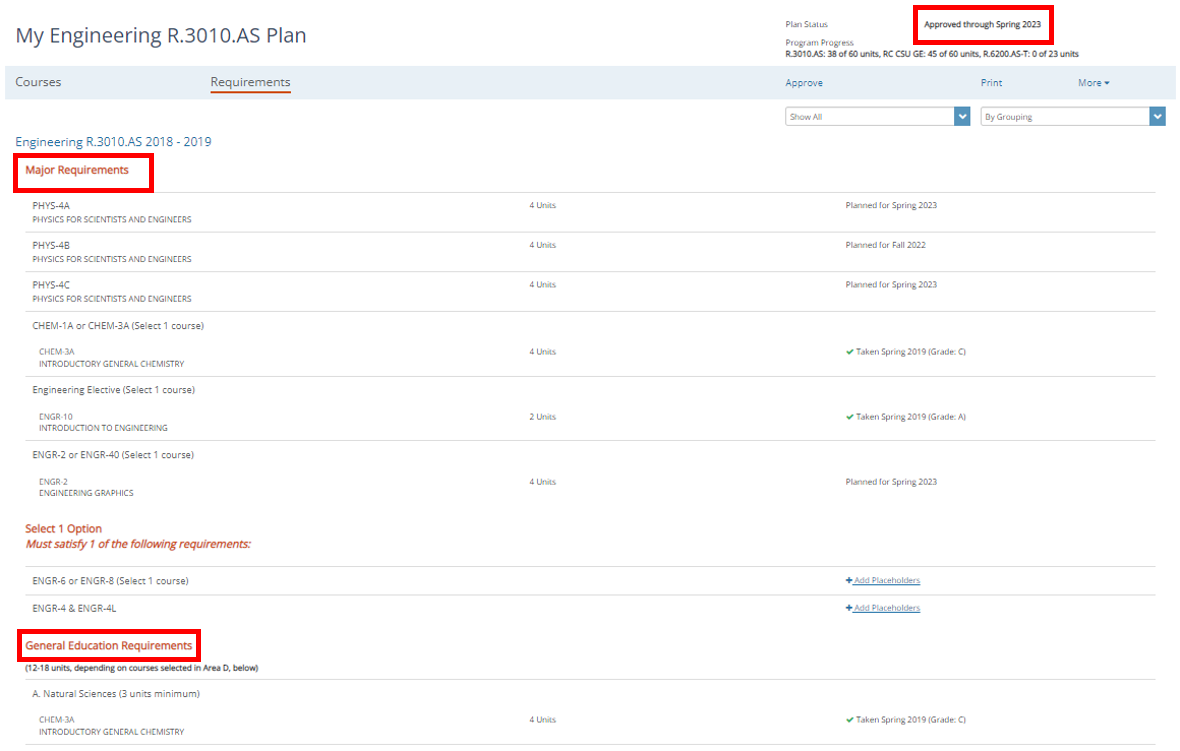Click the Approved through Spring 2023 status
This screenshot has width=1180, height=751.
coord(982,24)
